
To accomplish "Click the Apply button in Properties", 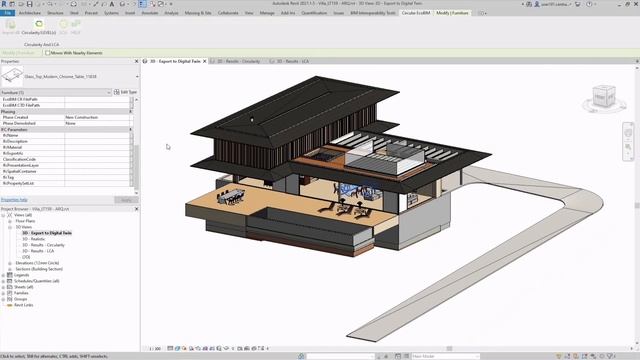I will click(x=126, y=200).
